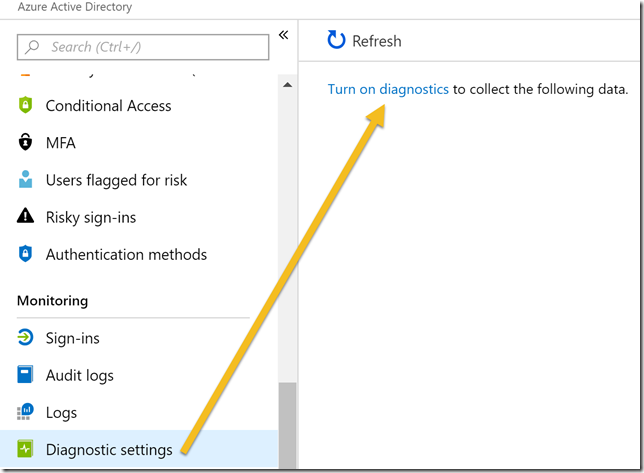The width and height of the screenshot is (644, 473).
Task: Click the sidebar scrollbar thumb
Action: point(288,425)
